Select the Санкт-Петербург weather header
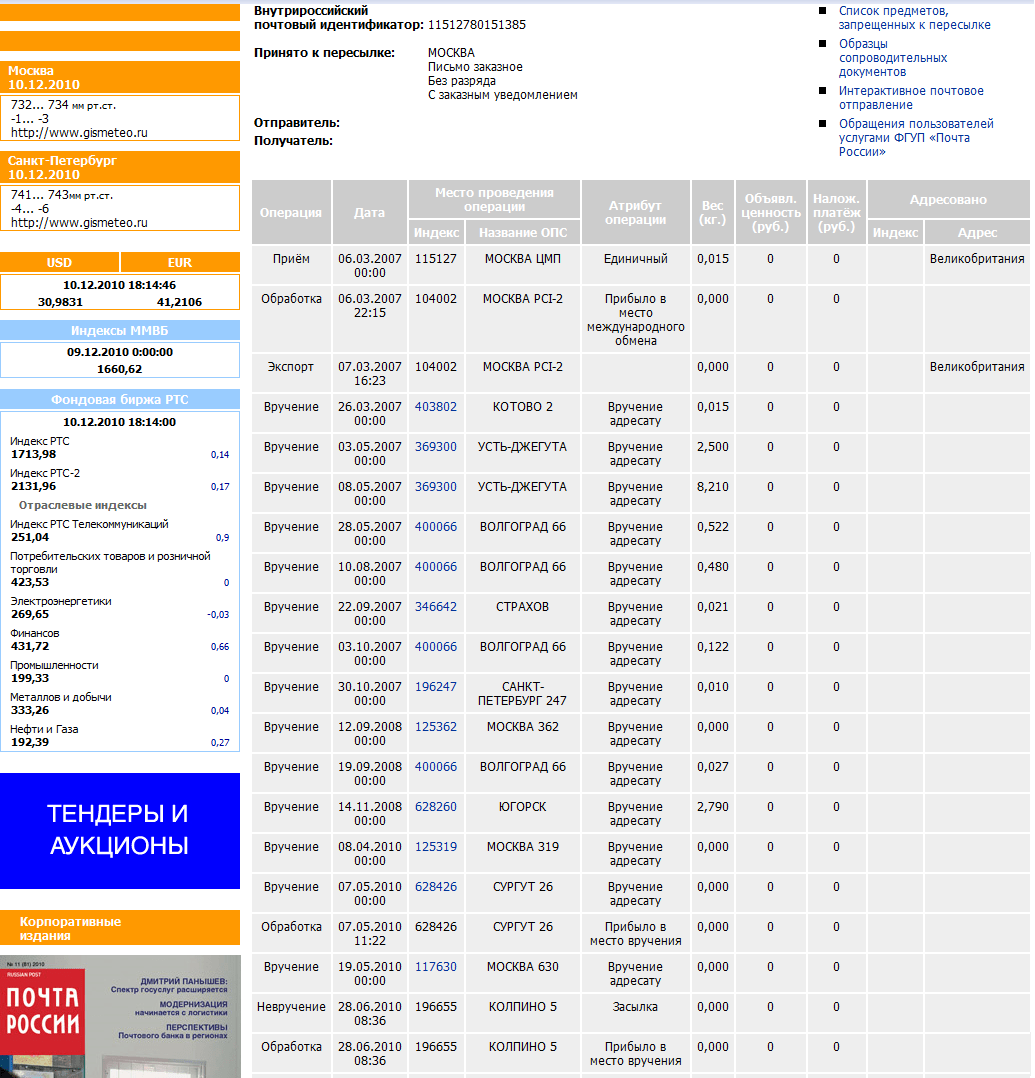Screen dimensions: 1035x1078 pyautogui.click(x=120, y=167)
